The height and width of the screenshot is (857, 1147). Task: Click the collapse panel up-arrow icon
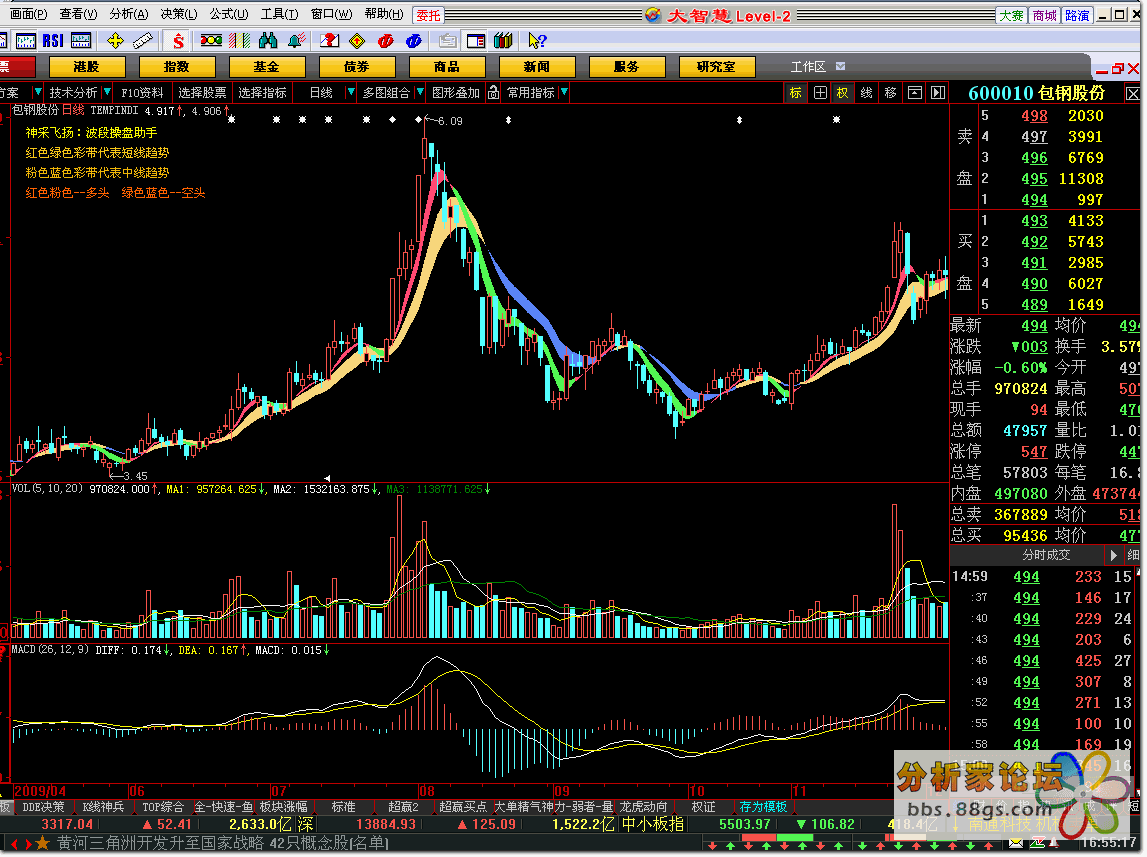pos(914,93)
